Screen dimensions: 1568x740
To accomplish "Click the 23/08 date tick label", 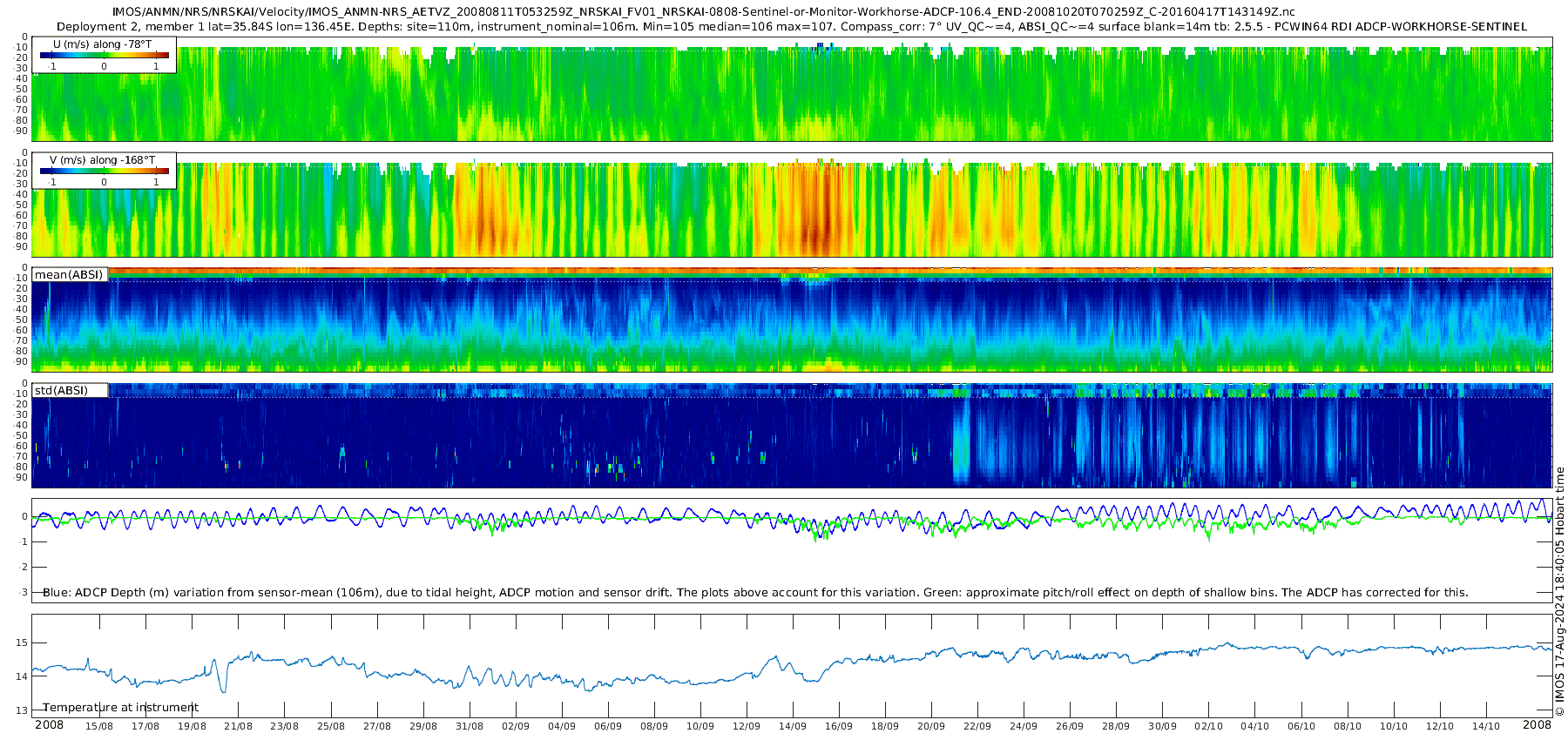I will (284, 726).
